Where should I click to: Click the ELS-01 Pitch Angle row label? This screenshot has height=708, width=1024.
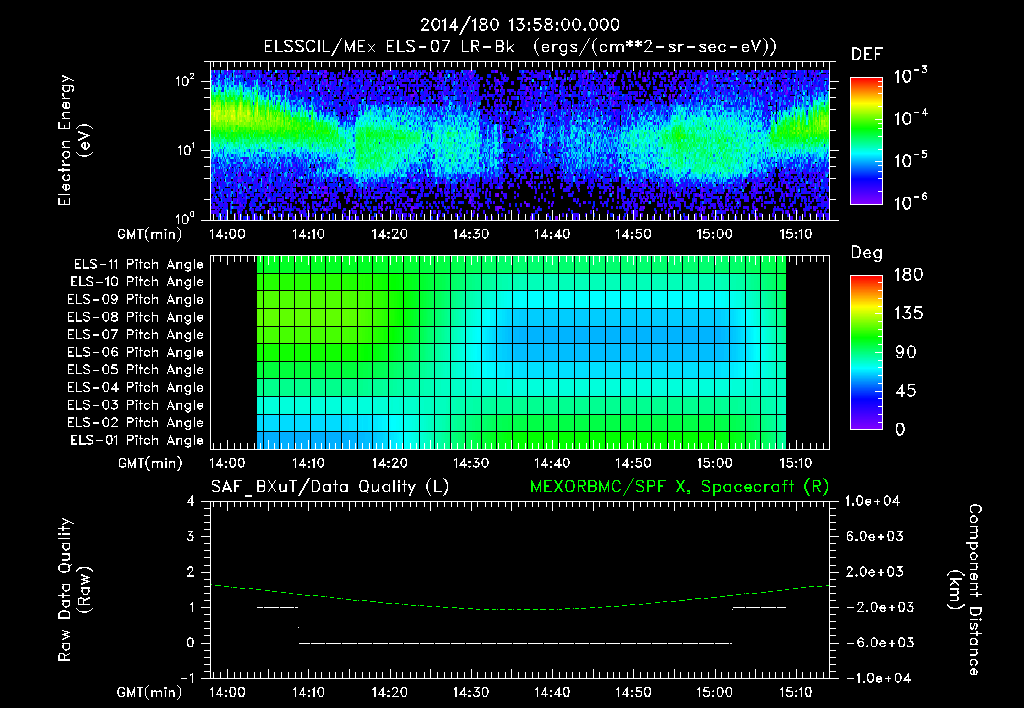pyautogui.click(x=137, y=440)
